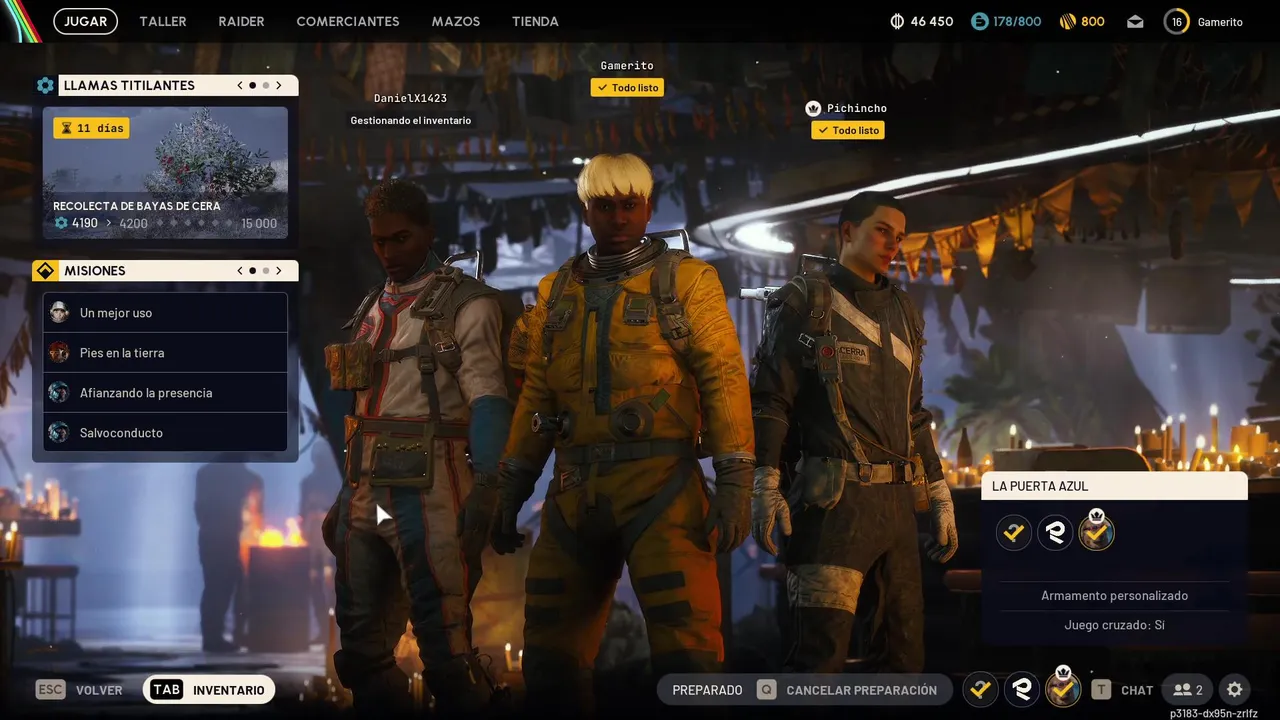This screenshot has width=1280, height=720.
Task: Open the settings gear icon
Action: pyautogui.click(x=1235, y=690)
